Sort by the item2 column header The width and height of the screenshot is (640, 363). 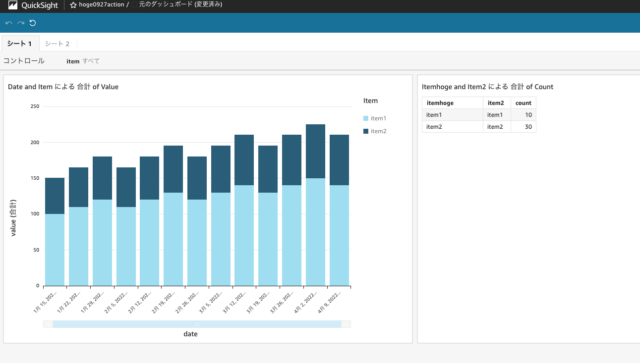[x=497, y=103]
